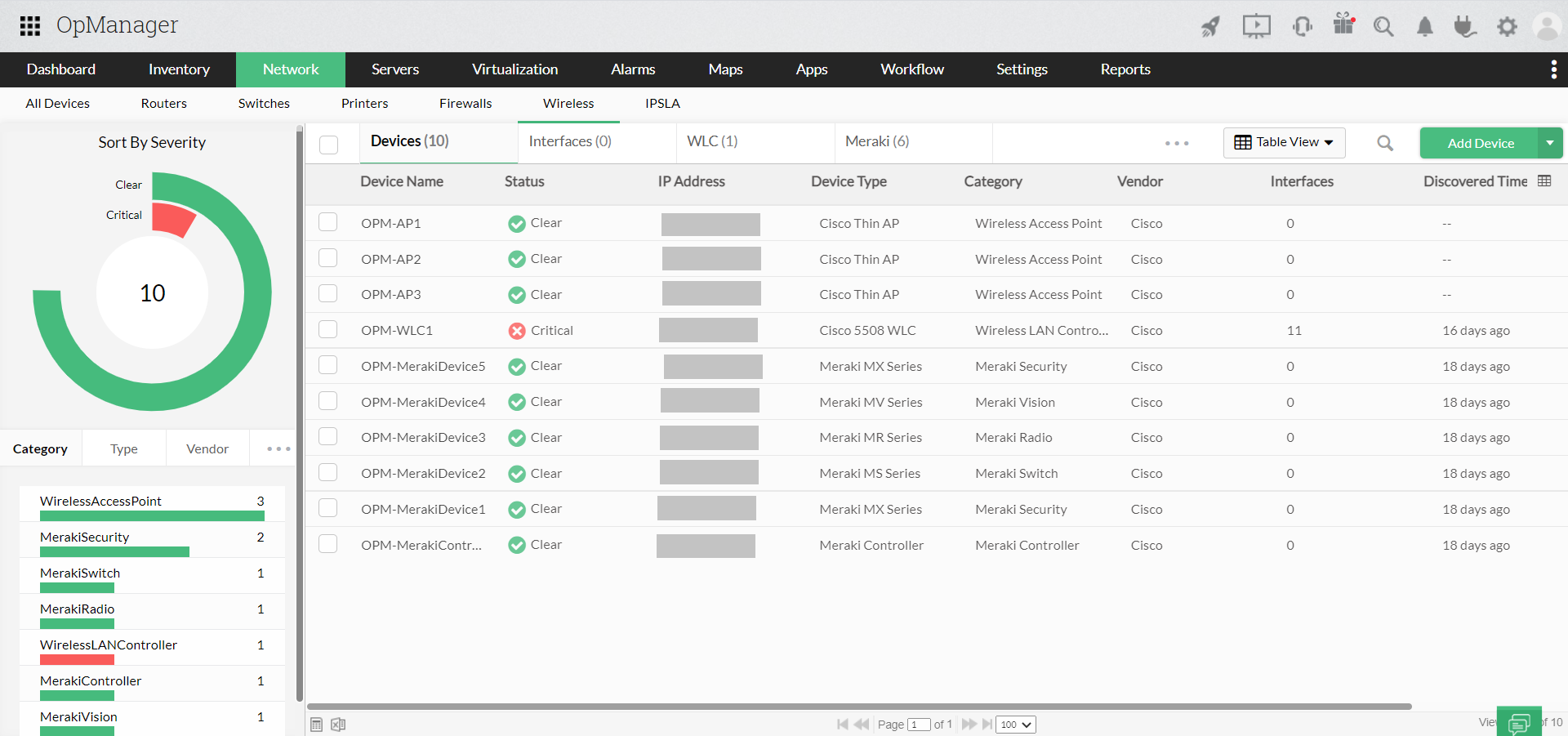1568x736 pixels.
Task: Open the OPM-MerakiDevice5 device link
Action: (423, 366)
